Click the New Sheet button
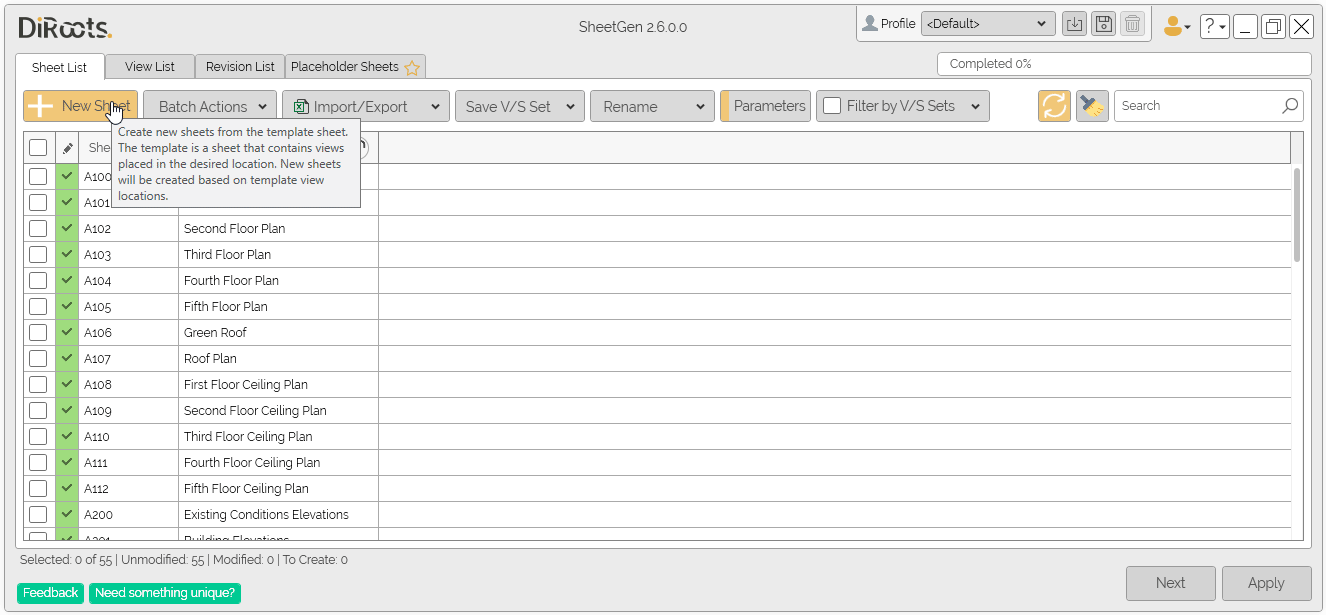The height and width of the screenshot is (615, 1326). pyautogui.click(x=79, y=105)
